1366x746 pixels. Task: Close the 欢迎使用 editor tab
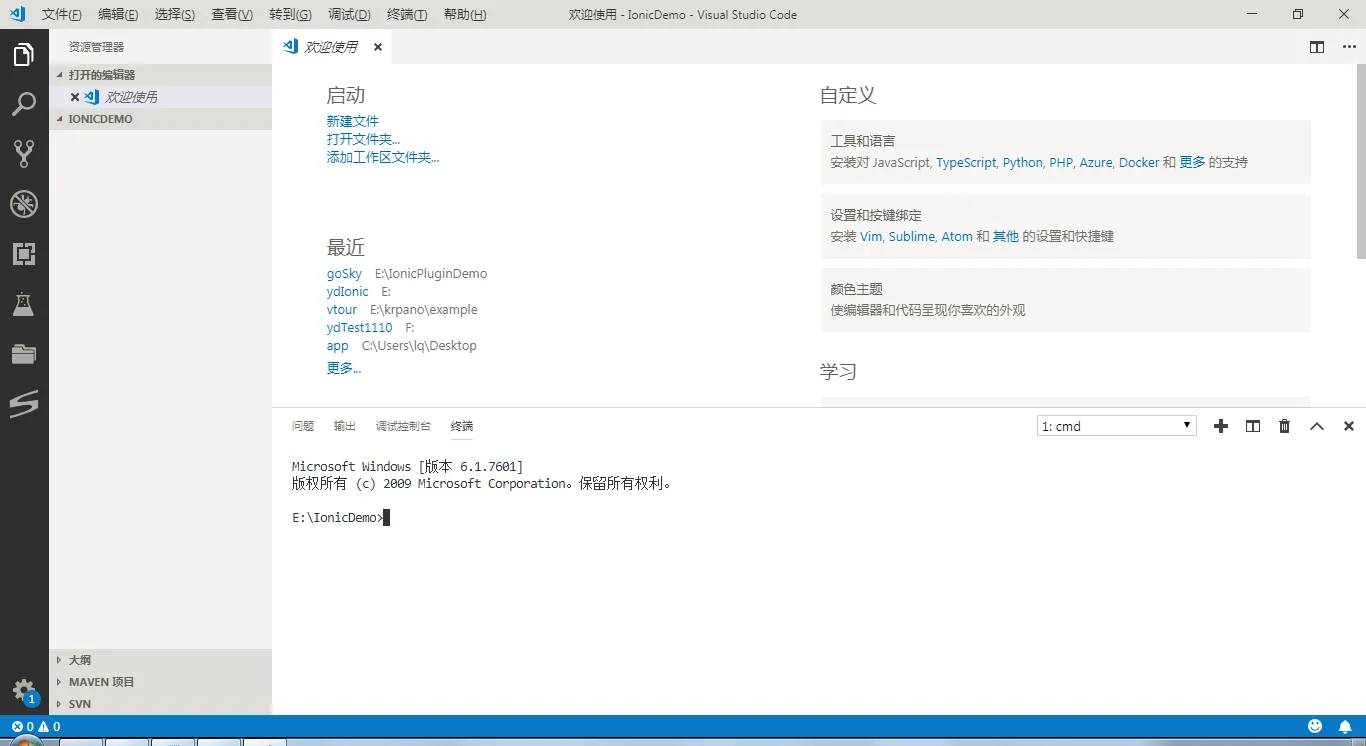(378, 47)
